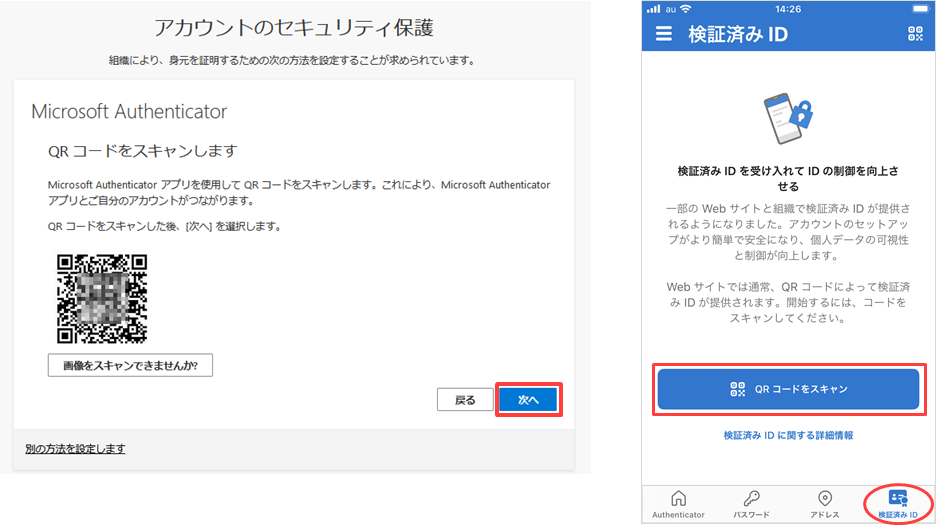Screen dimensions: 936x525
Task: Tap the QR scan icon in the app header
Action: tap(915, 33)
